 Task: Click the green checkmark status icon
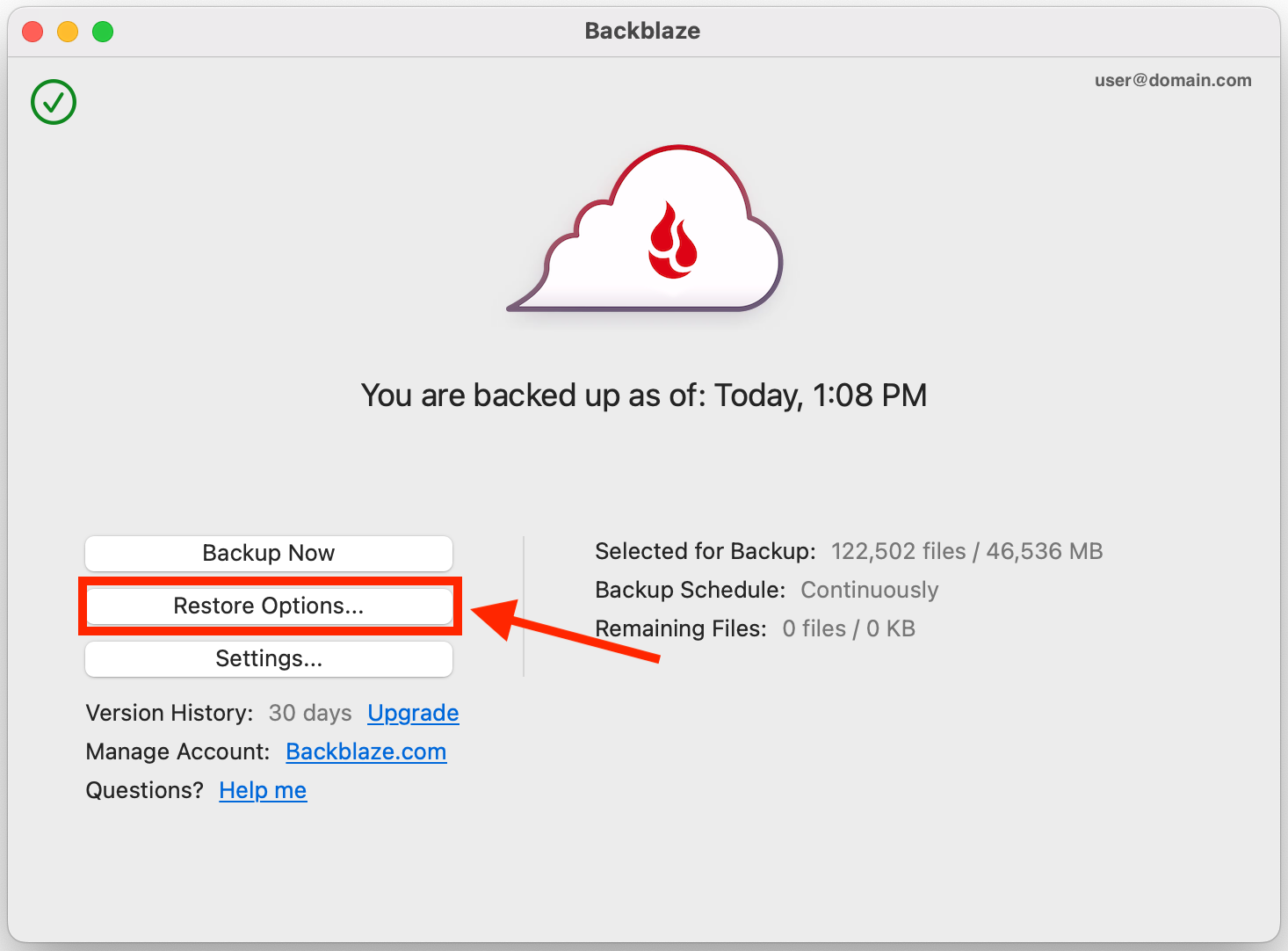click(x=53, y=101)
